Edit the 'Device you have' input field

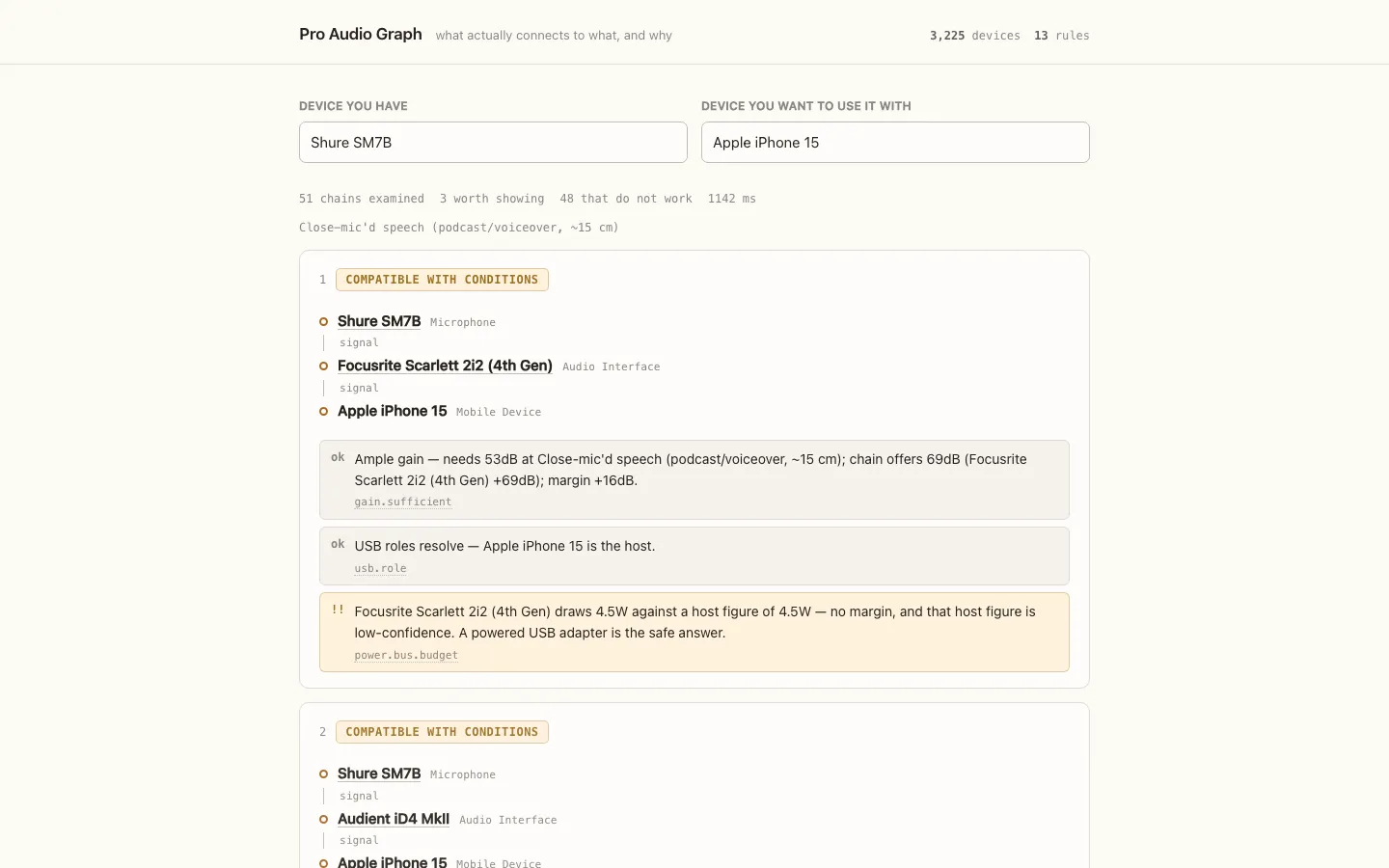click(493, 142)
